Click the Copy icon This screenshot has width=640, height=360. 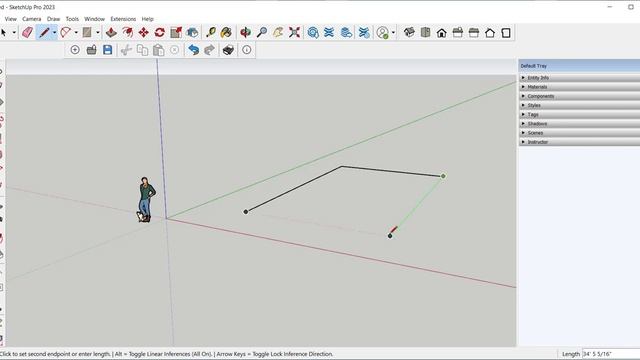tap(142, 50)
